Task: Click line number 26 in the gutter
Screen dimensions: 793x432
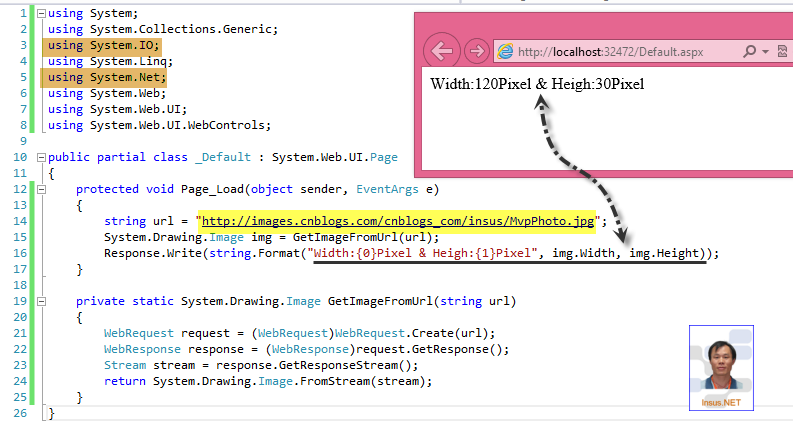Action: (20, 413)
